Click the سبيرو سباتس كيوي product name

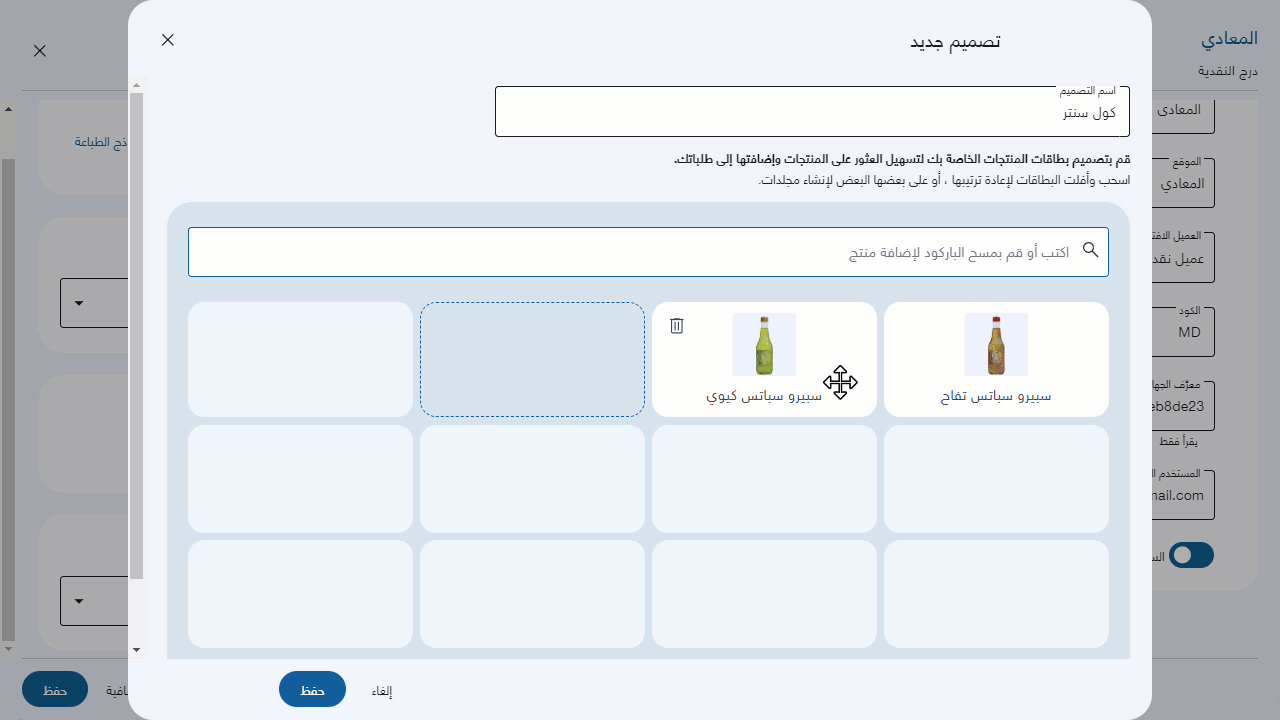(764, 396)
